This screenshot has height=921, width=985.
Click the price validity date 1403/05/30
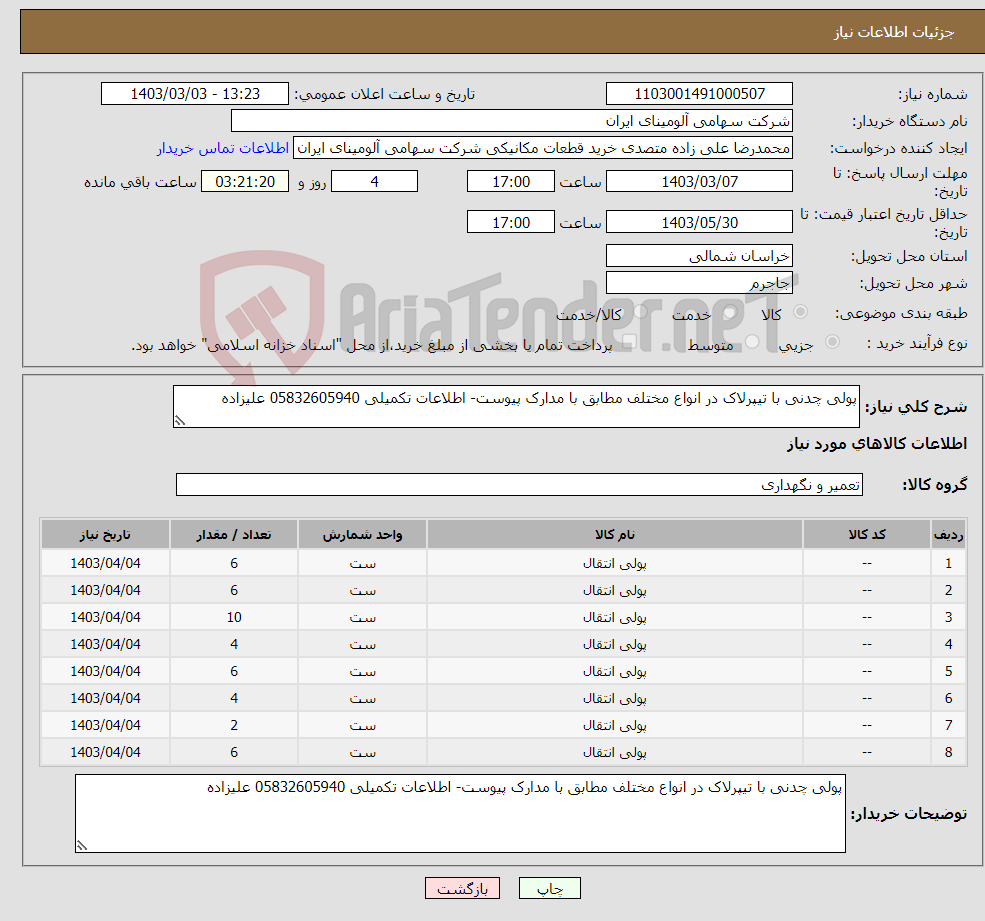point(699,222)
